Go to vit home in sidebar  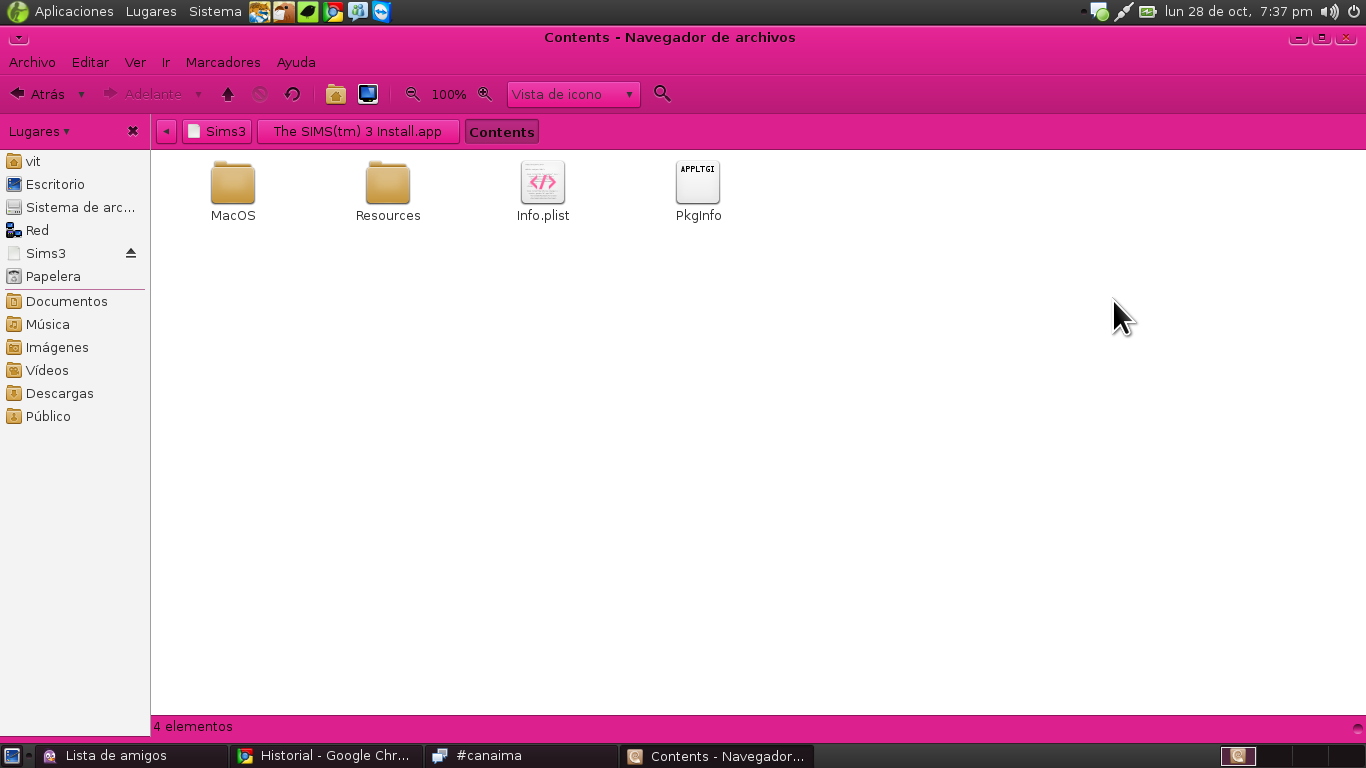(x=75, y=161)
